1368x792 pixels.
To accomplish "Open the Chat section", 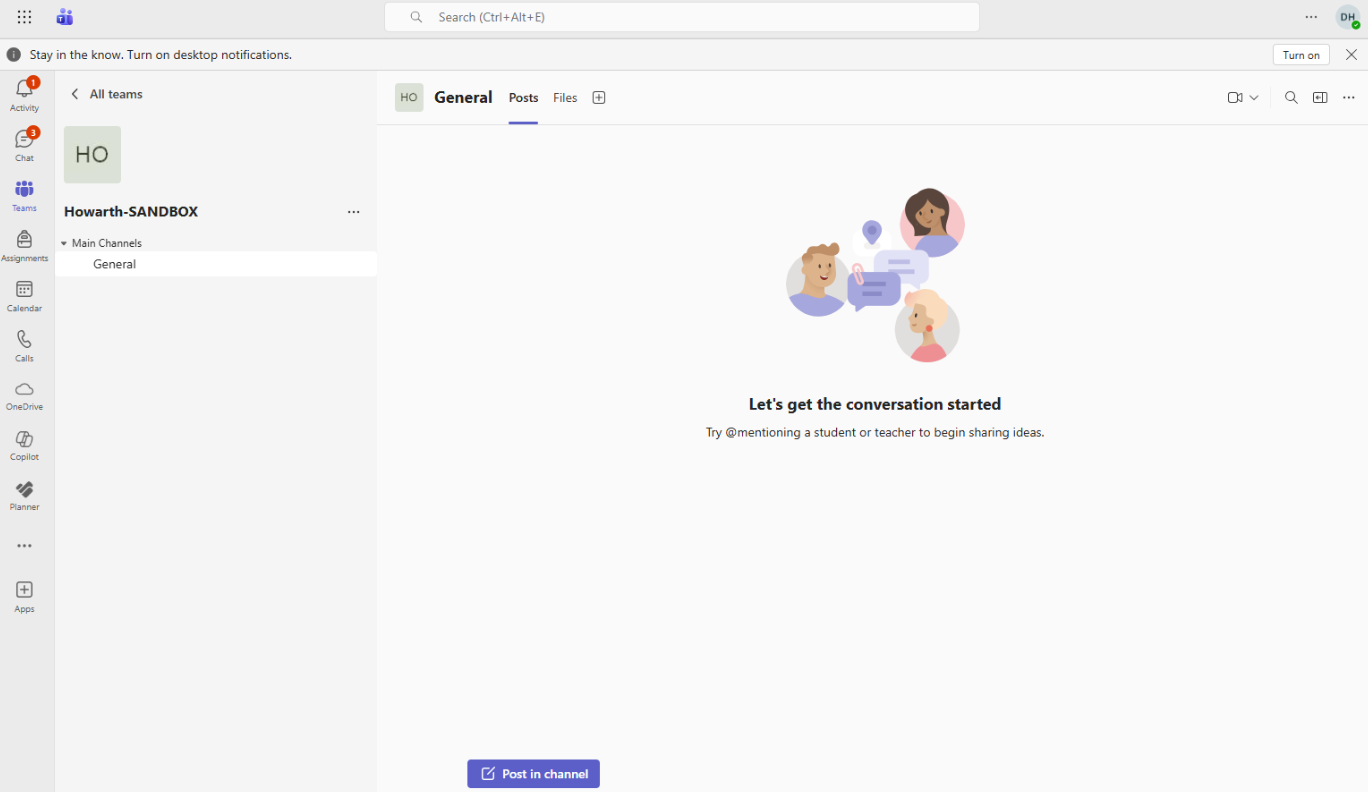I will [24, 145].
